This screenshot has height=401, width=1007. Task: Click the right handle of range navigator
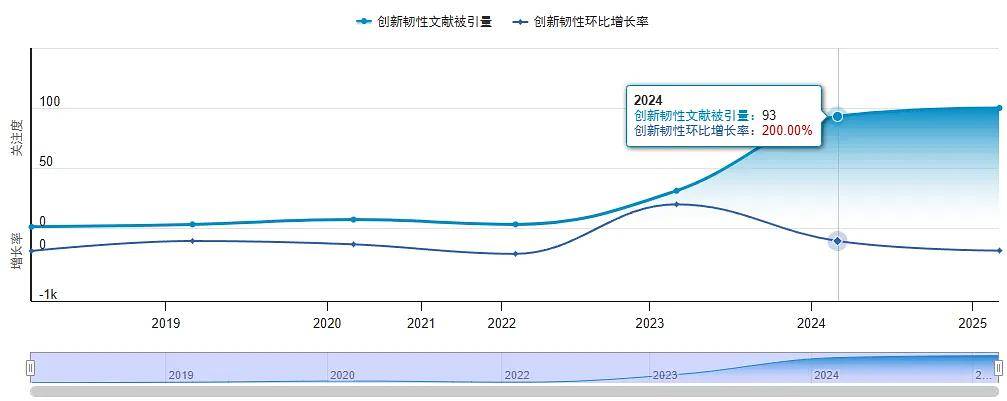pos(999,368)
